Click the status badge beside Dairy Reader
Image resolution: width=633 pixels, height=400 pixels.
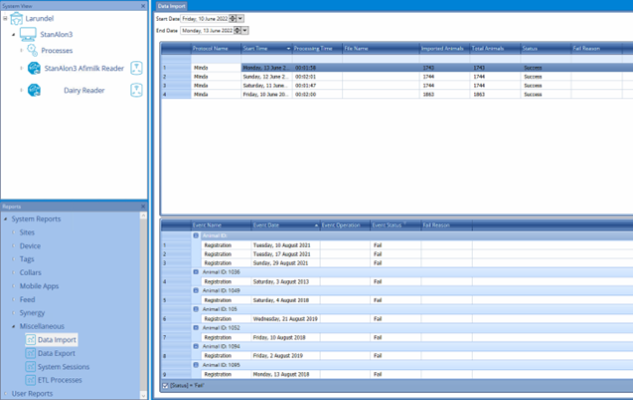137,91
